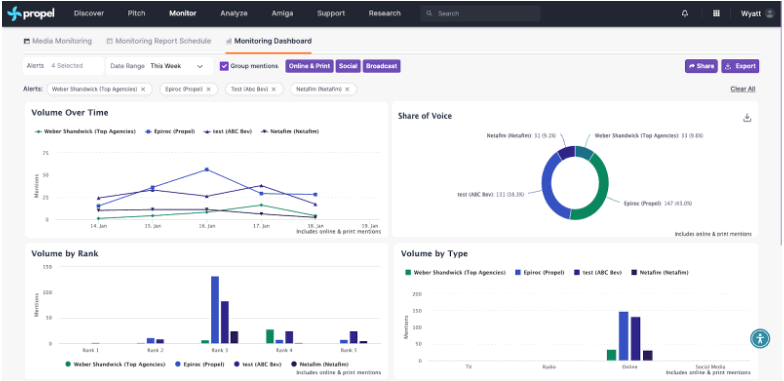
Task: Click the Clear All link
Action: click(x=742, y=89)
